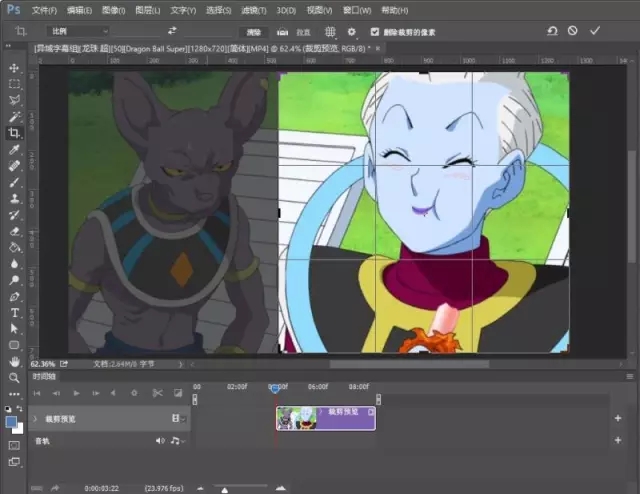640x494 pixels.
Task: Open the 文件(F) menu
Action: pos(43,10)
